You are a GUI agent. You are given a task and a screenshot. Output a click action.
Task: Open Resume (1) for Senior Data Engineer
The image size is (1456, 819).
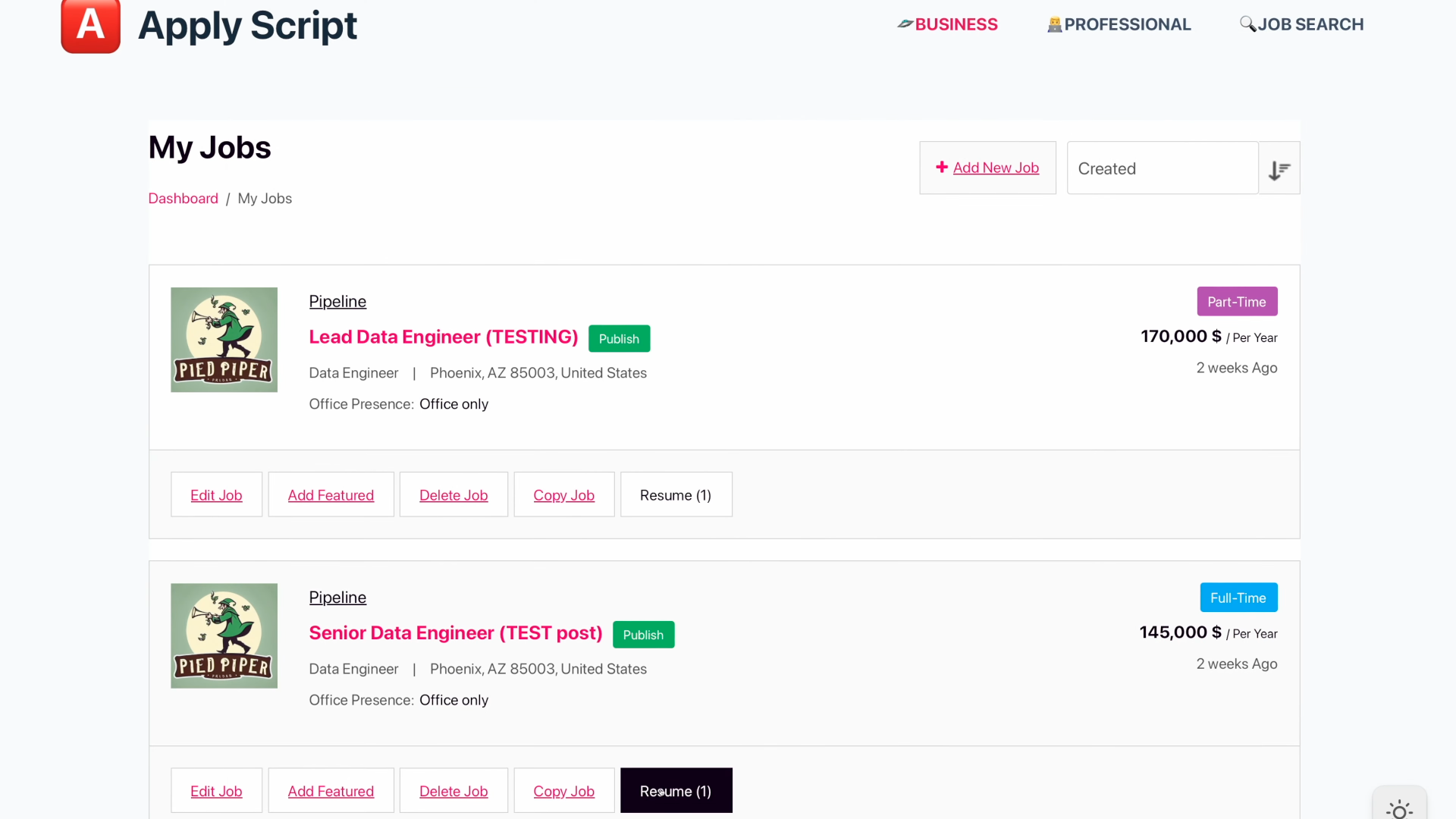click(676, 791)
